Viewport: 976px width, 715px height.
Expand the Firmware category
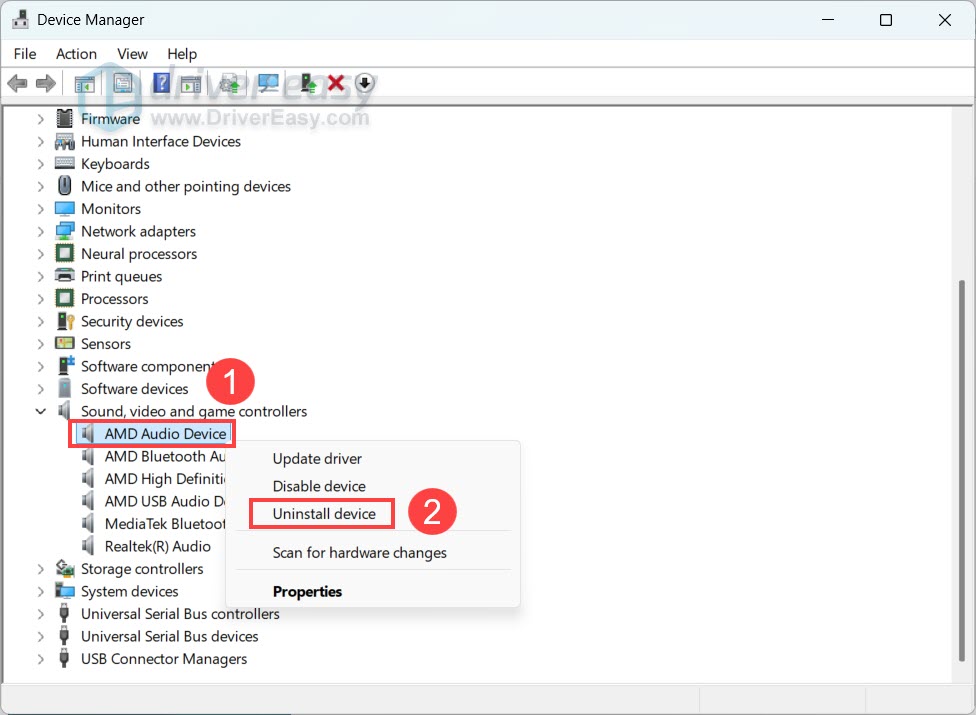tap(40, 118)
